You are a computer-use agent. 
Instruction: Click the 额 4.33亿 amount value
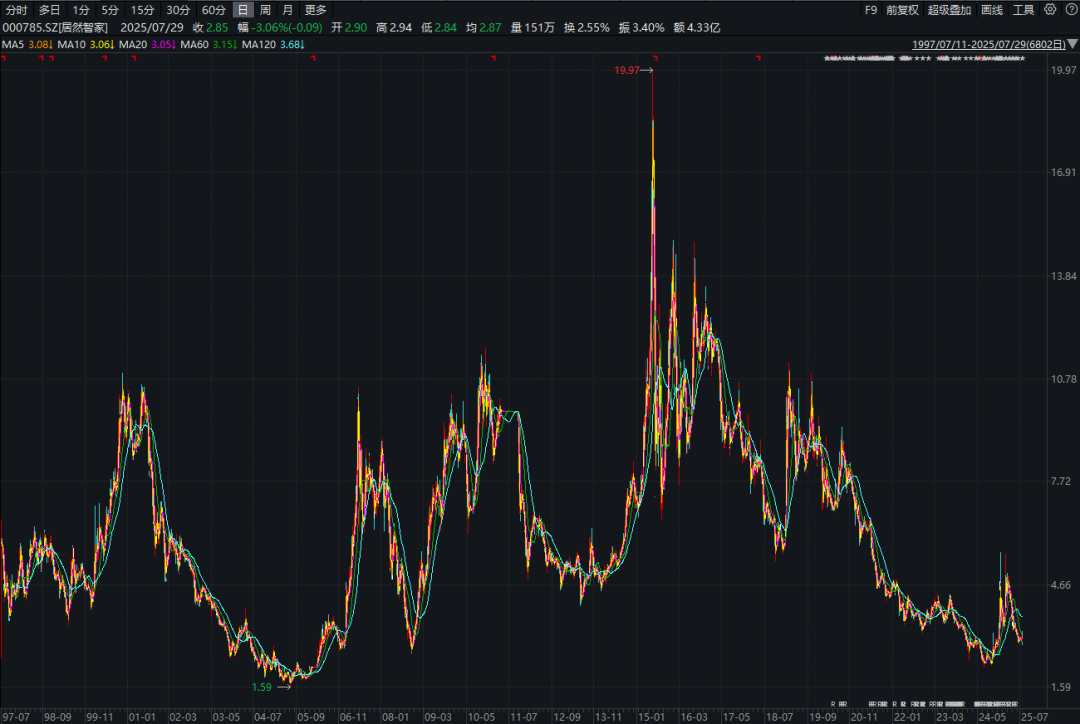[x=697, y=28]
